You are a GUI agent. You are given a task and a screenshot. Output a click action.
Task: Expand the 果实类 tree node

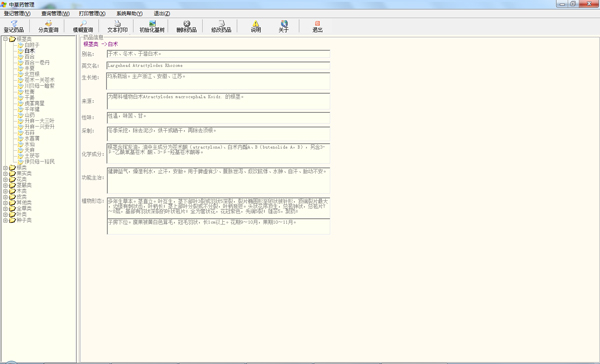(5, 173)
